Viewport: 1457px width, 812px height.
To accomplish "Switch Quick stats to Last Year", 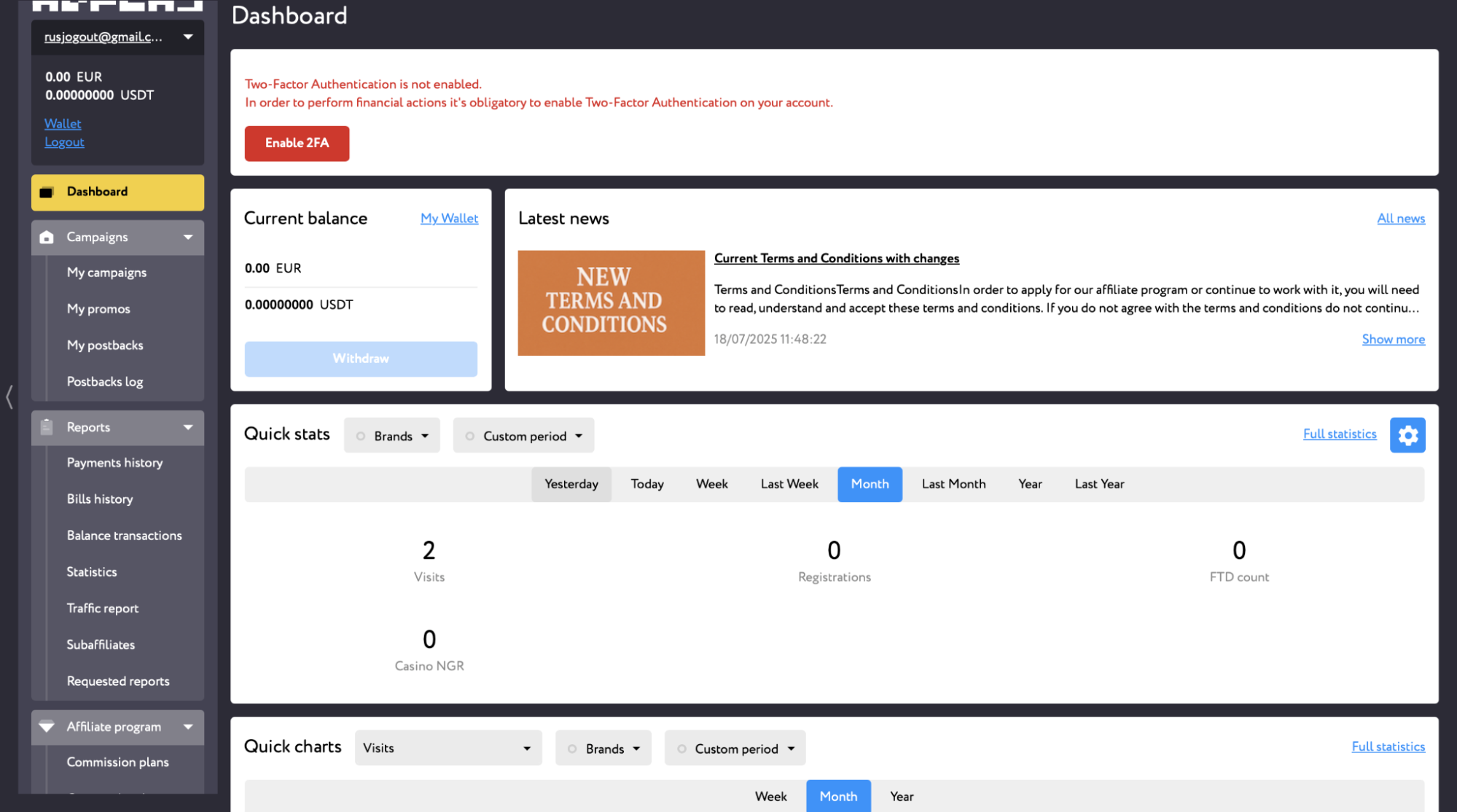I will tap(1099, 484).
